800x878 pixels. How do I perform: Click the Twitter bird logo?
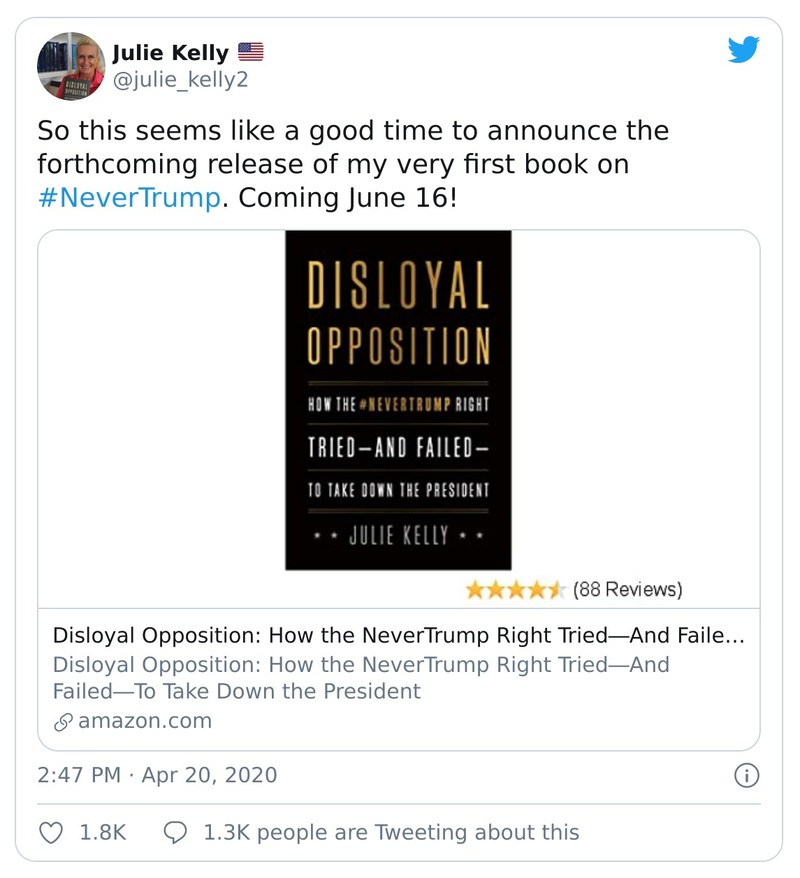coord(743,51)
